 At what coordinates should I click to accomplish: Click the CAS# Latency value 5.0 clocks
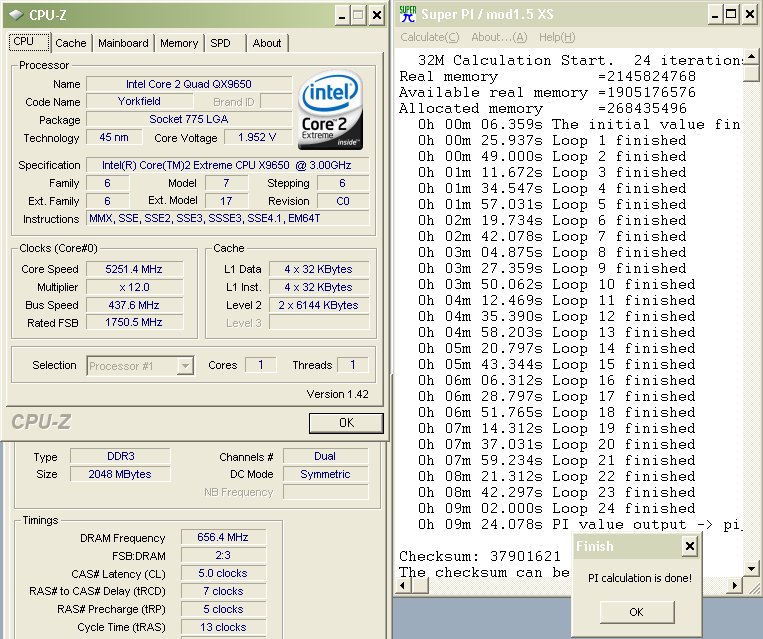tap(223, 573)
